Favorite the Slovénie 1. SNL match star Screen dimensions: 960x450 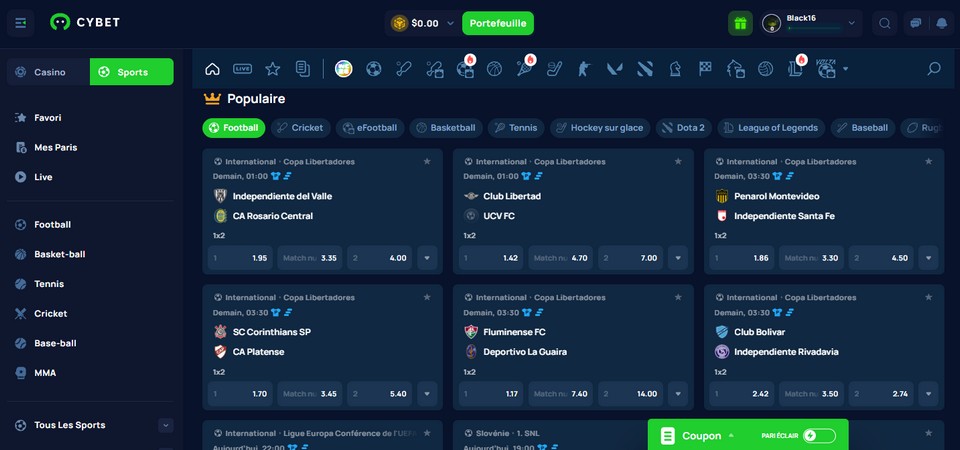[928, 433]
